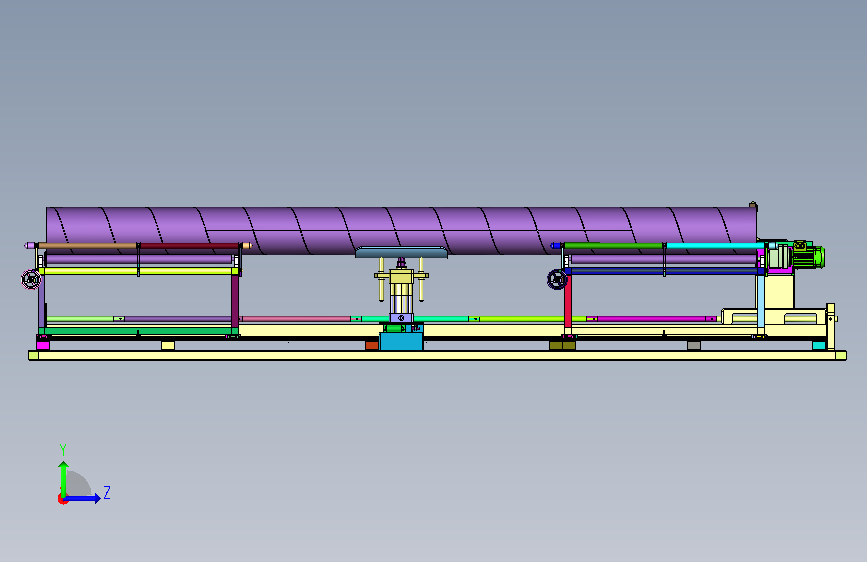Select the light blue vertical post near the motor
The image size is (867, 562).
[x=761, y=303]
